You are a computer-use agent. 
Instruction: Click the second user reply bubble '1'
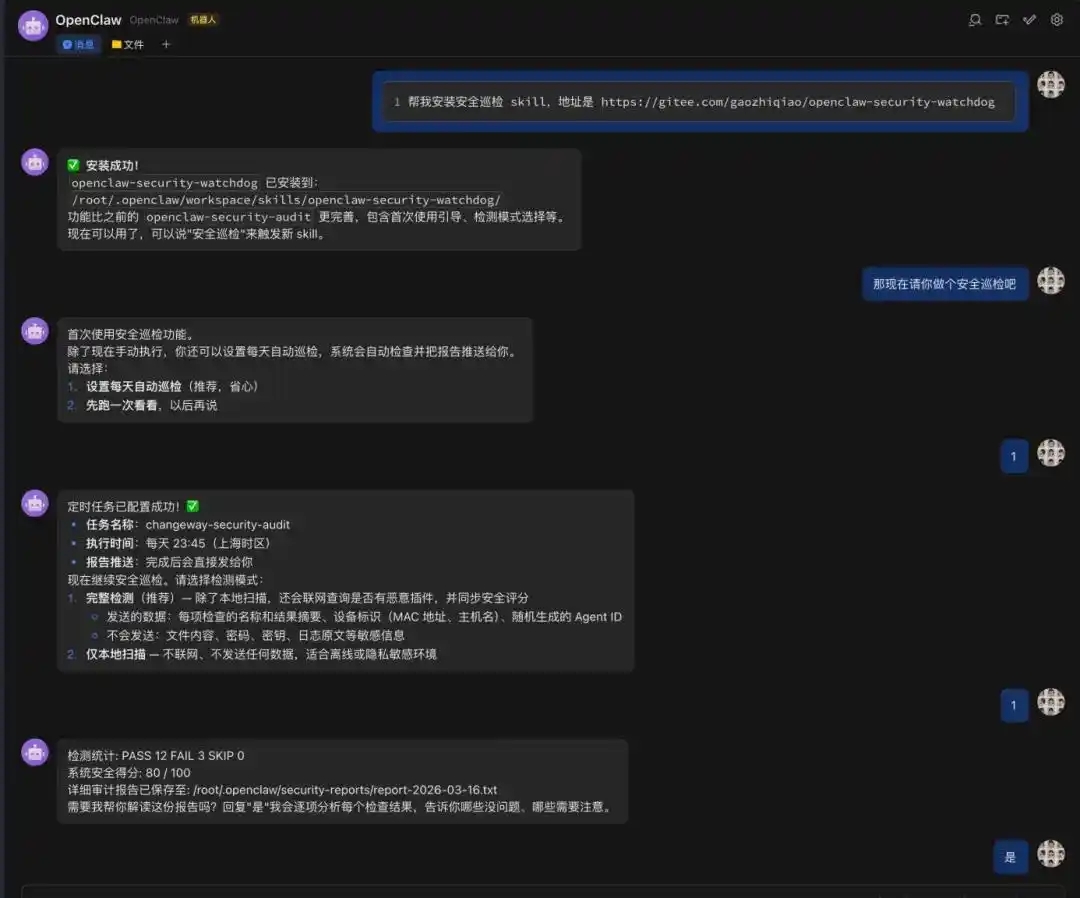point(1014,705)
